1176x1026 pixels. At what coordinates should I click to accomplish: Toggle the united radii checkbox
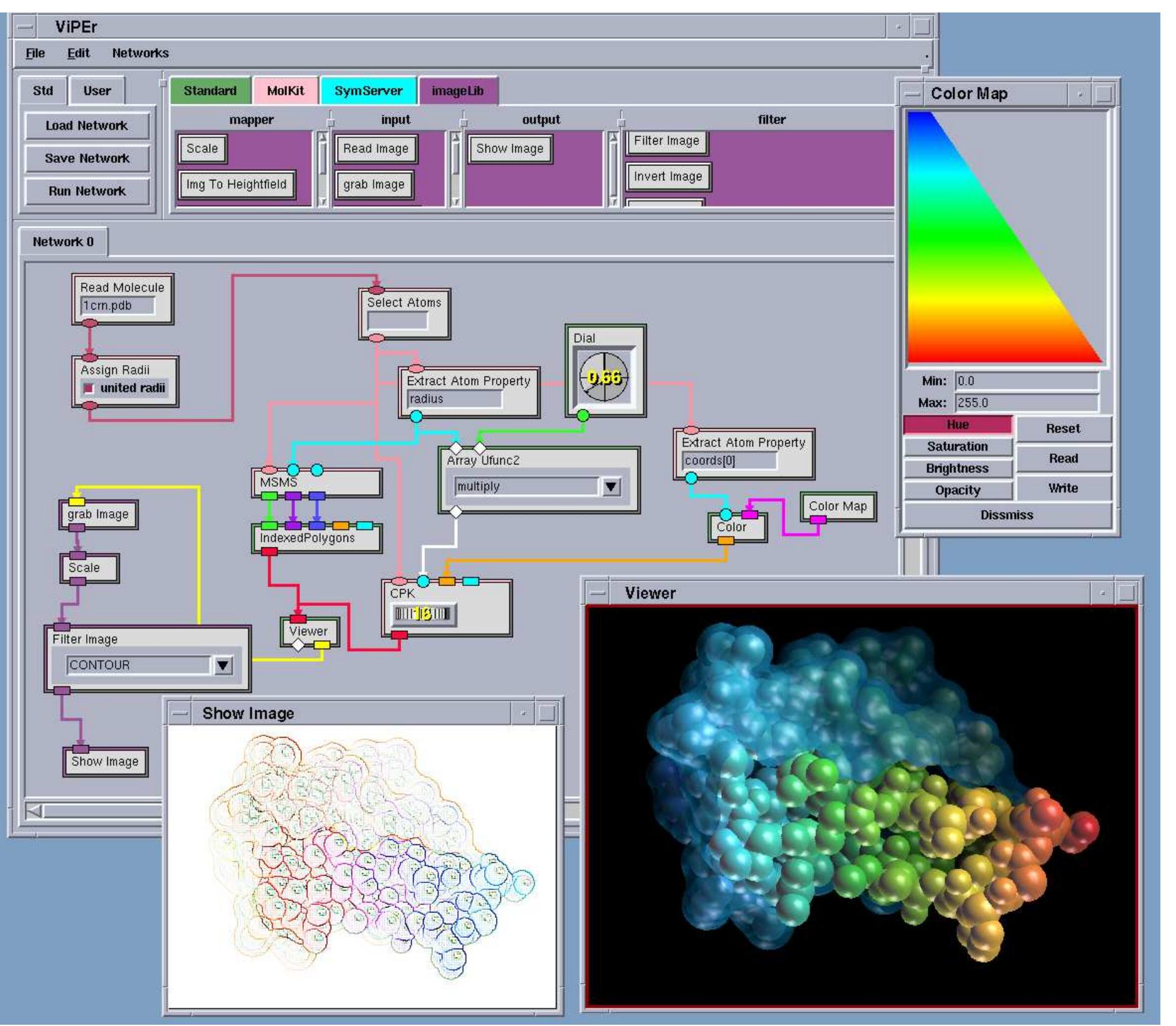(x=89, y=388)
